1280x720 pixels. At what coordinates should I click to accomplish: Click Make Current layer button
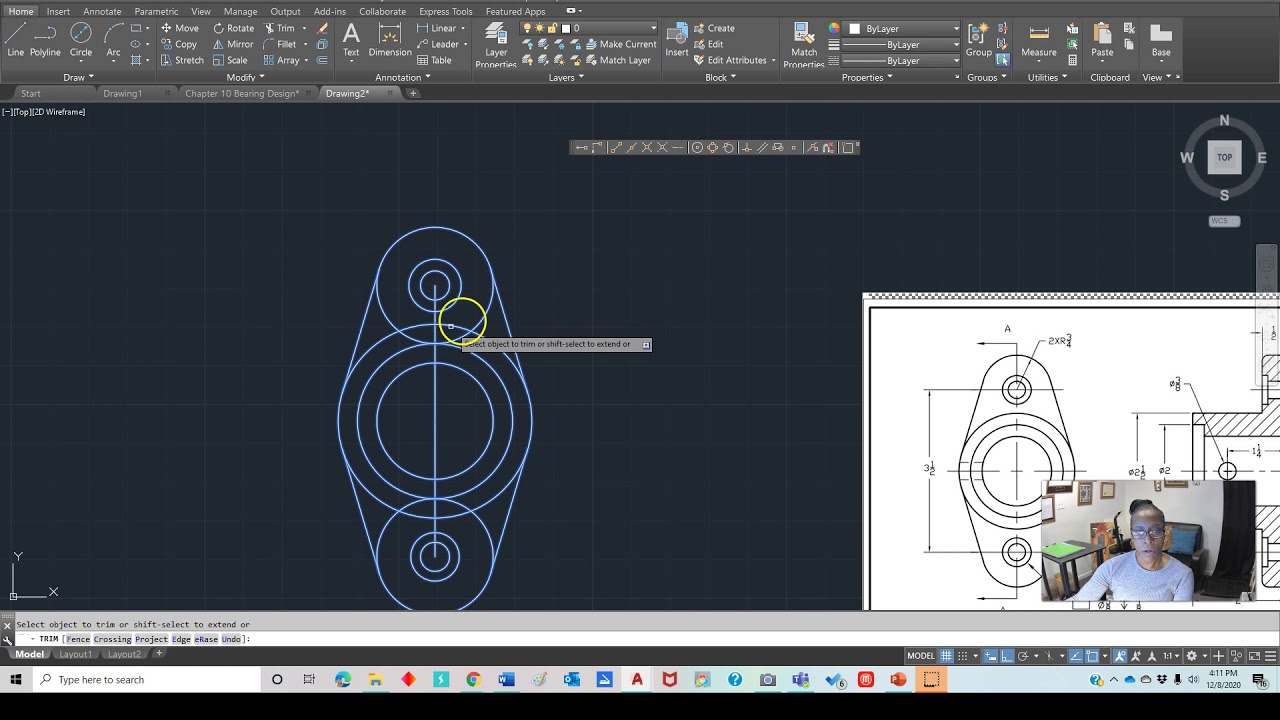point(621,44)
